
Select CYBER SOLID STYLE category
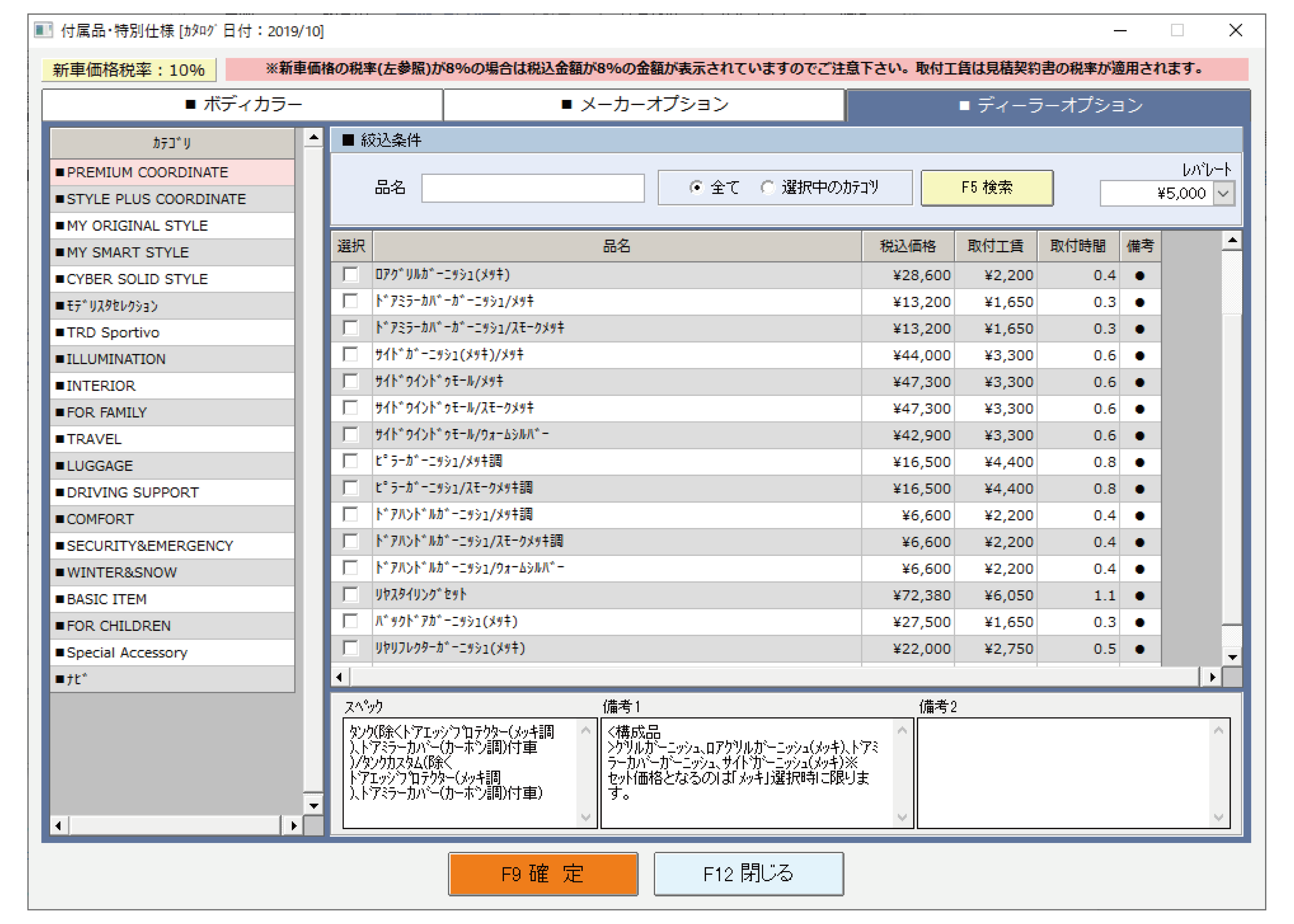(172, 279)
